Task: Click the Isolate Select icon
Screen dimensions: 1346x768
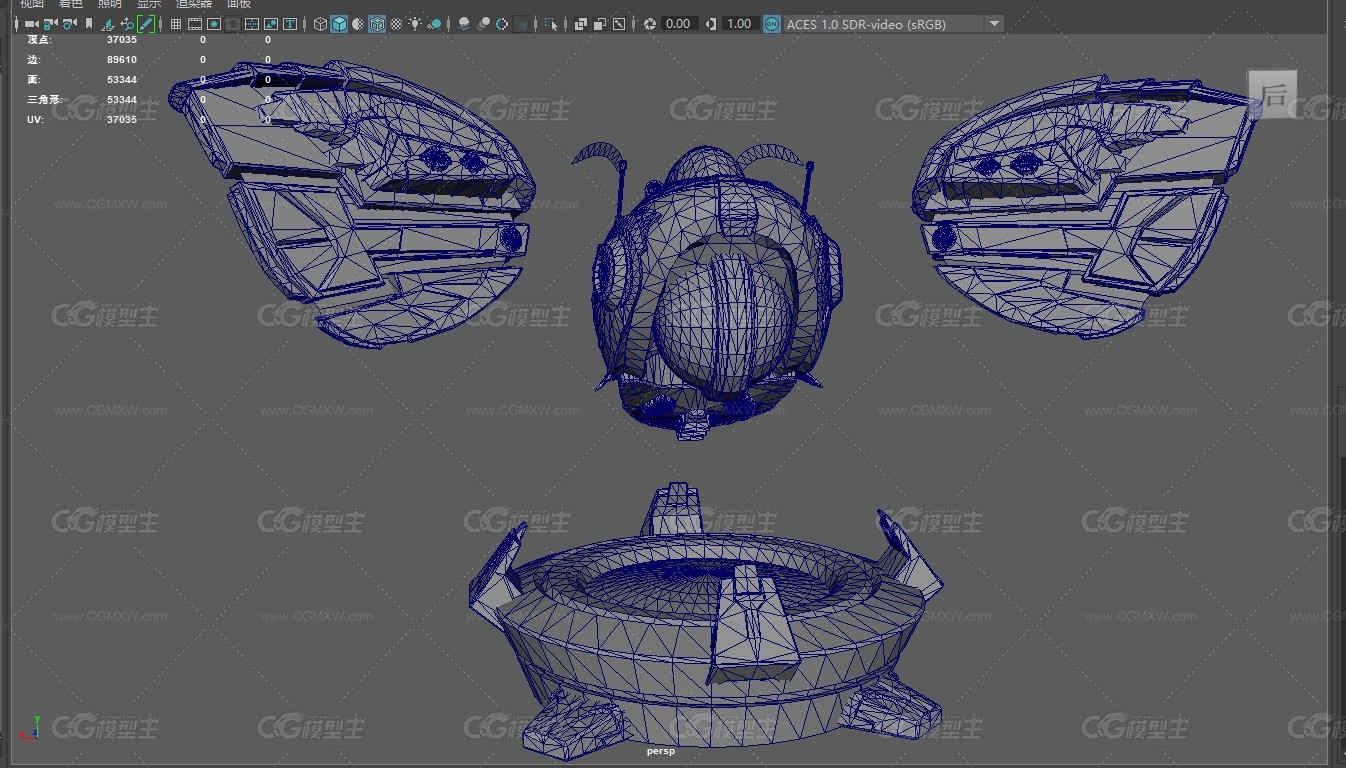Action: click(x=551, y=24)
